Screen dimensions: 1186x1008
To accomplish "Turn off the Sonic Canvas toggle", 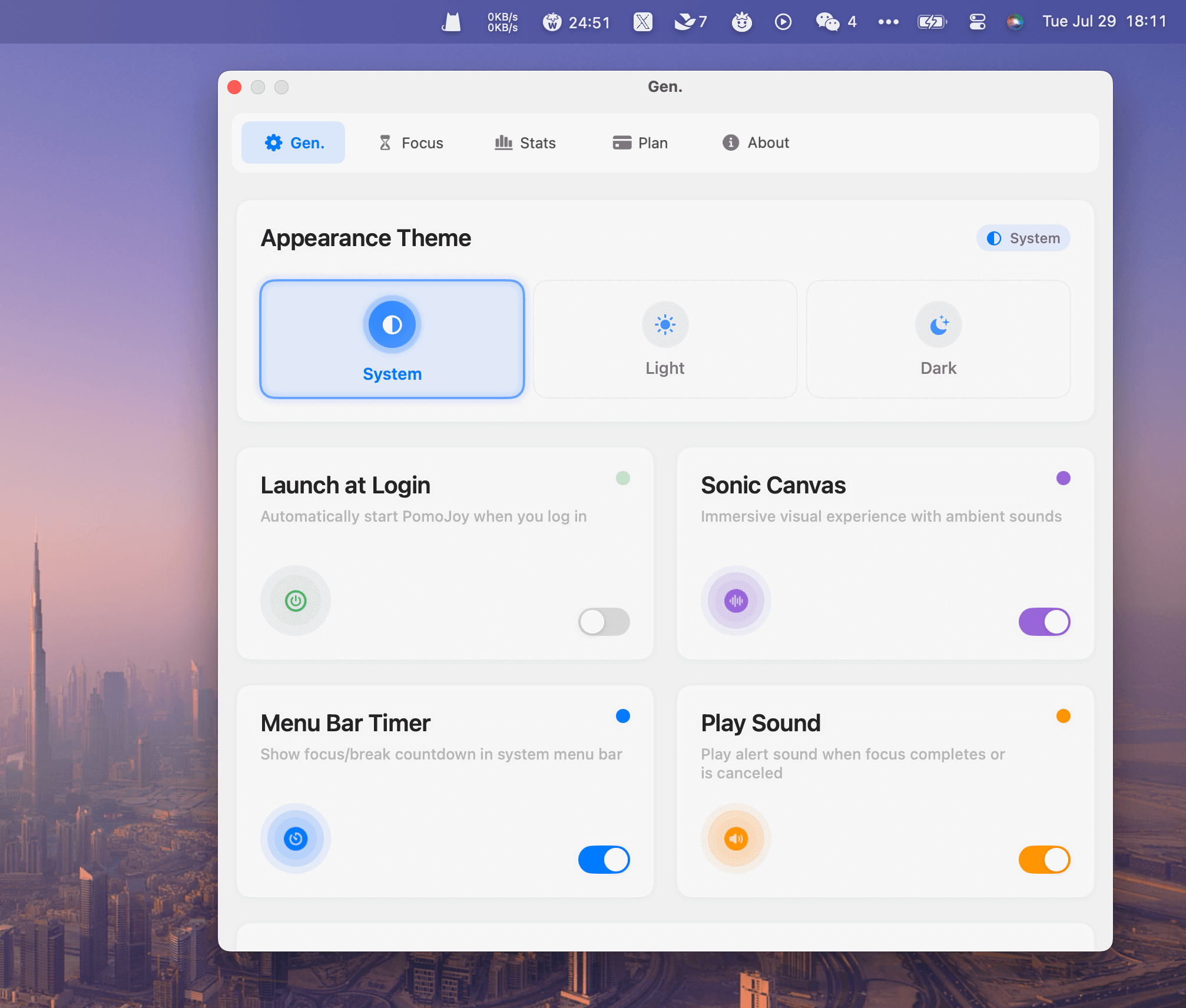I will [x=1044, y=622].
